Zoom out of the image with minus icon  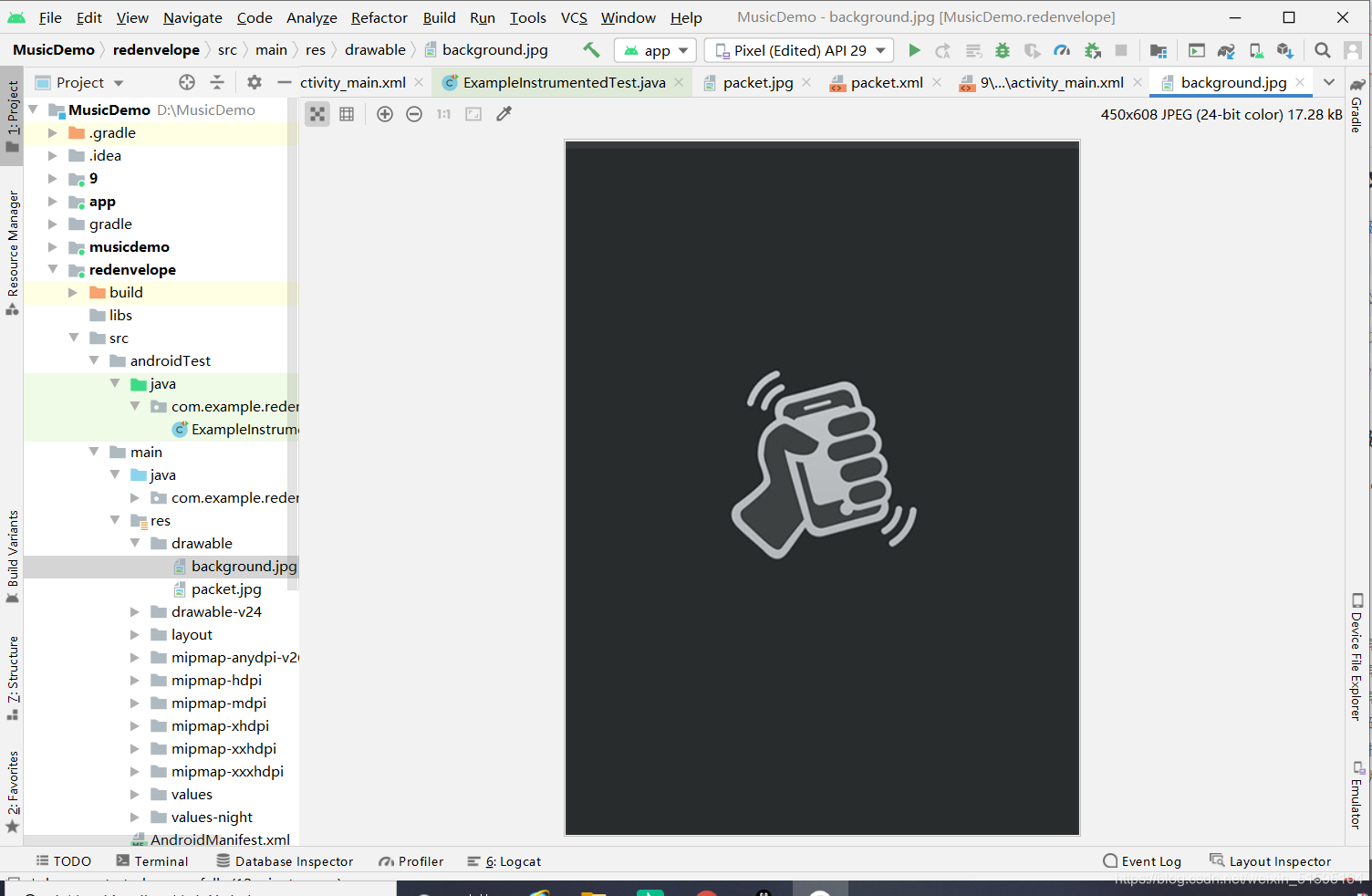click(x=414, y=114)
